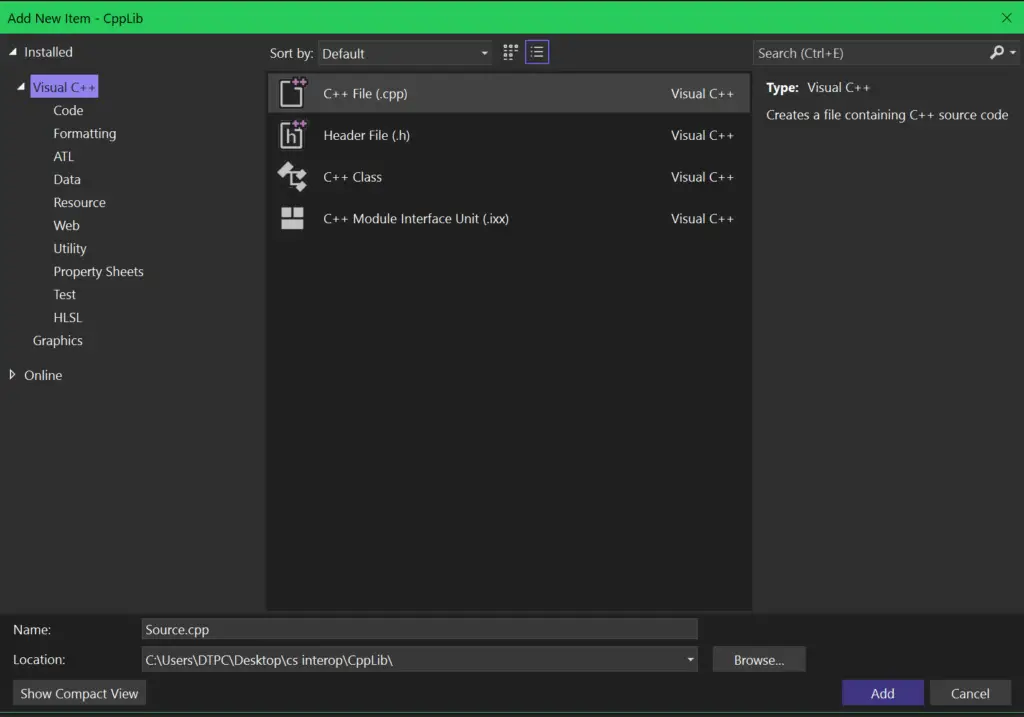This screenshot has height=717, width=1024.
Task: Select the C++ File (.cpp) template icon
Action: click(x=292, y=93)
